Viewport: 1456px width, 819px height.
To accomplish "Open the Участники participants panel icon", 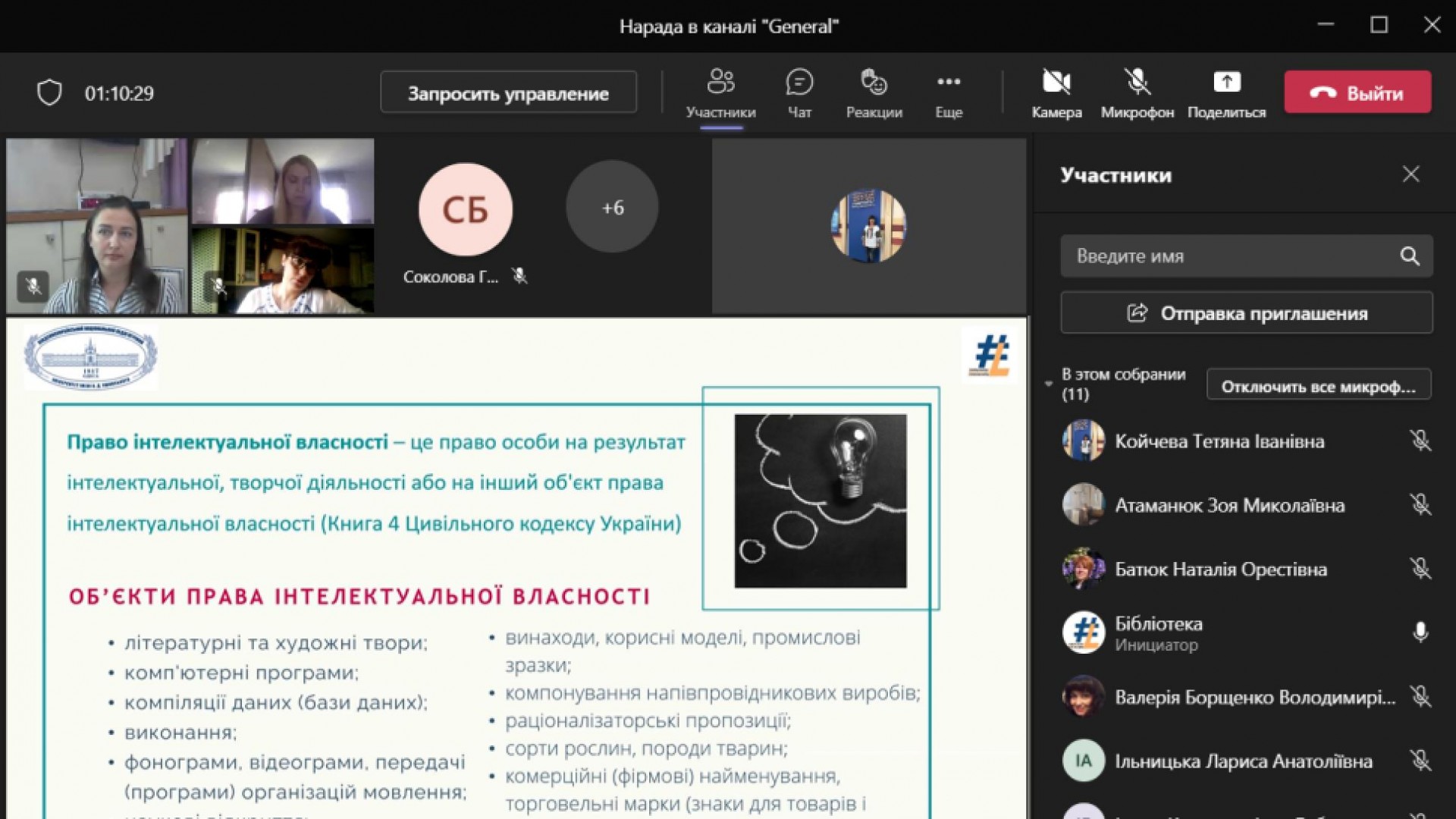I will point(720,83).
